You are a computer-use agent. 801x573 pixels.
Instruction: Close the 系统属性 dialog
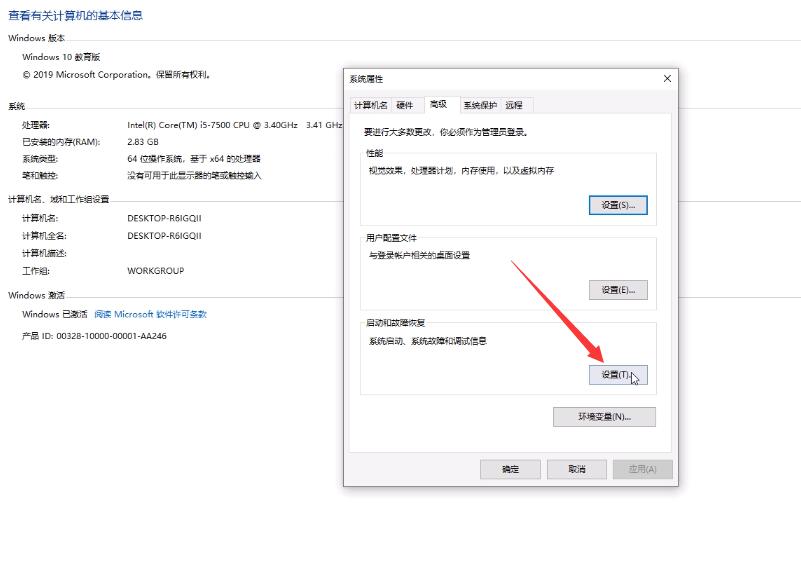pyautogui.click(x=667, y=79)
